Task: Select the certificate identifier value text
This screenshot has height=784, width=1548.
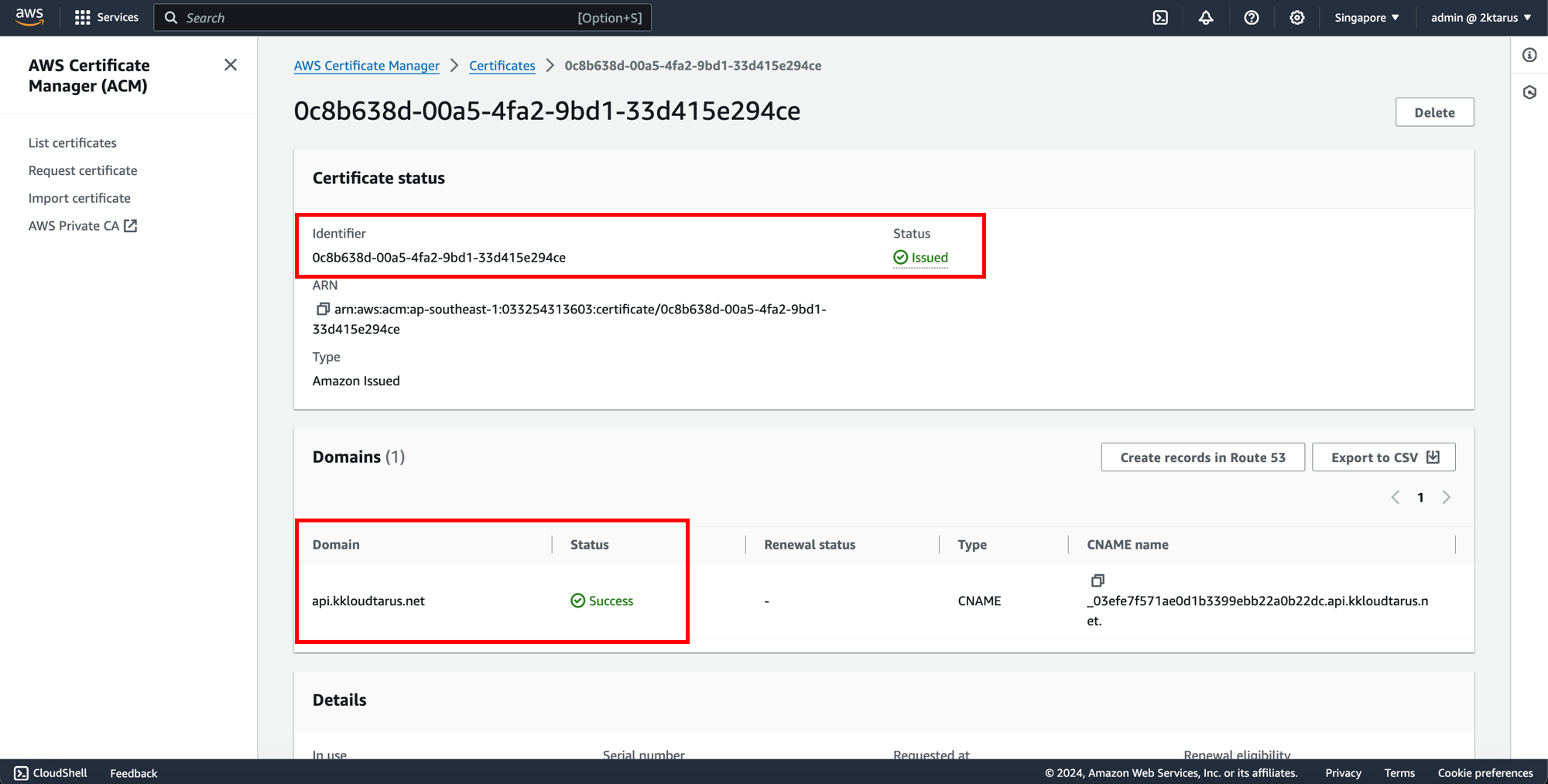Action: (439, 258)
